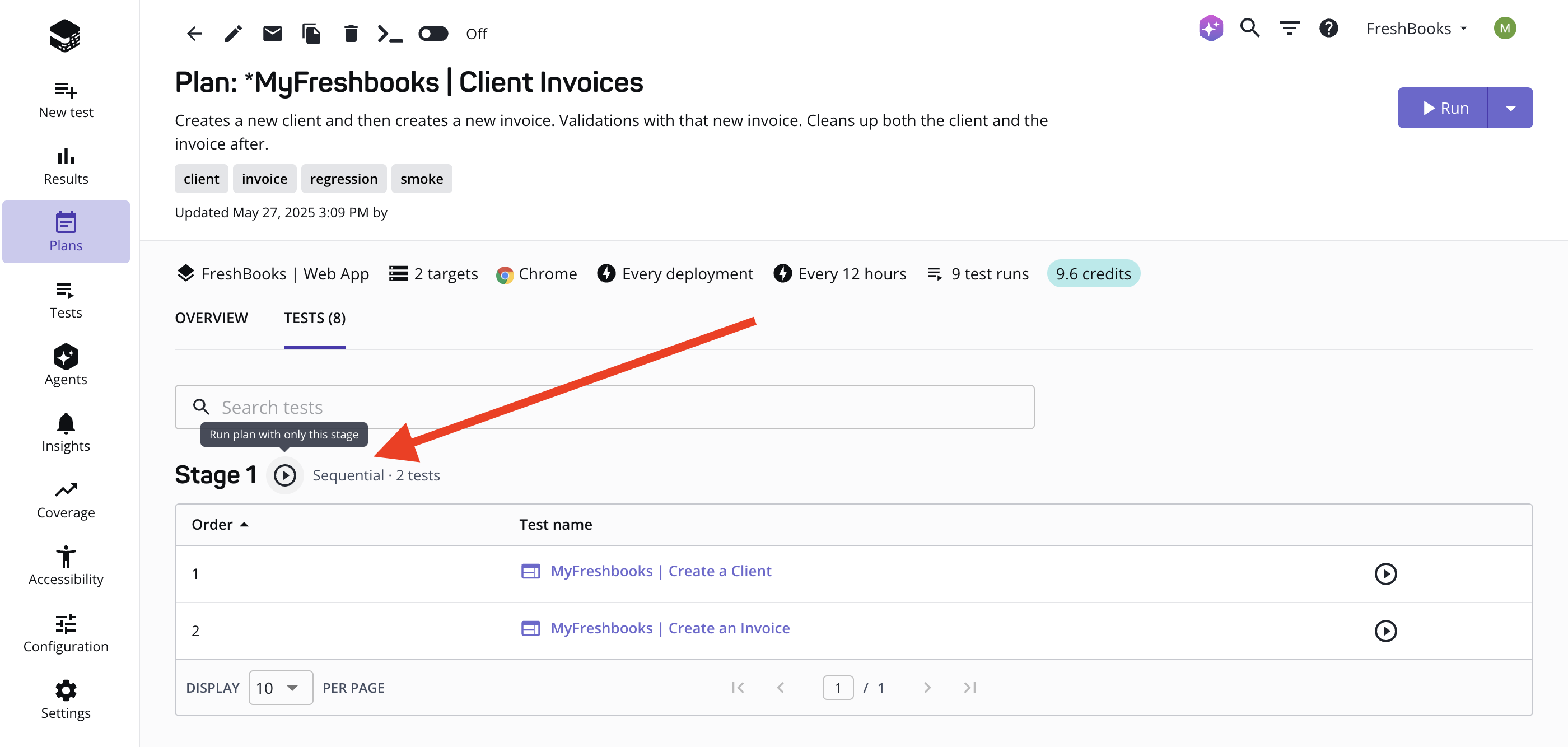Switch to the OVERVIEW tab
Image resolution: width=1568 pixels, height=747 pixels.
point(211,318)
